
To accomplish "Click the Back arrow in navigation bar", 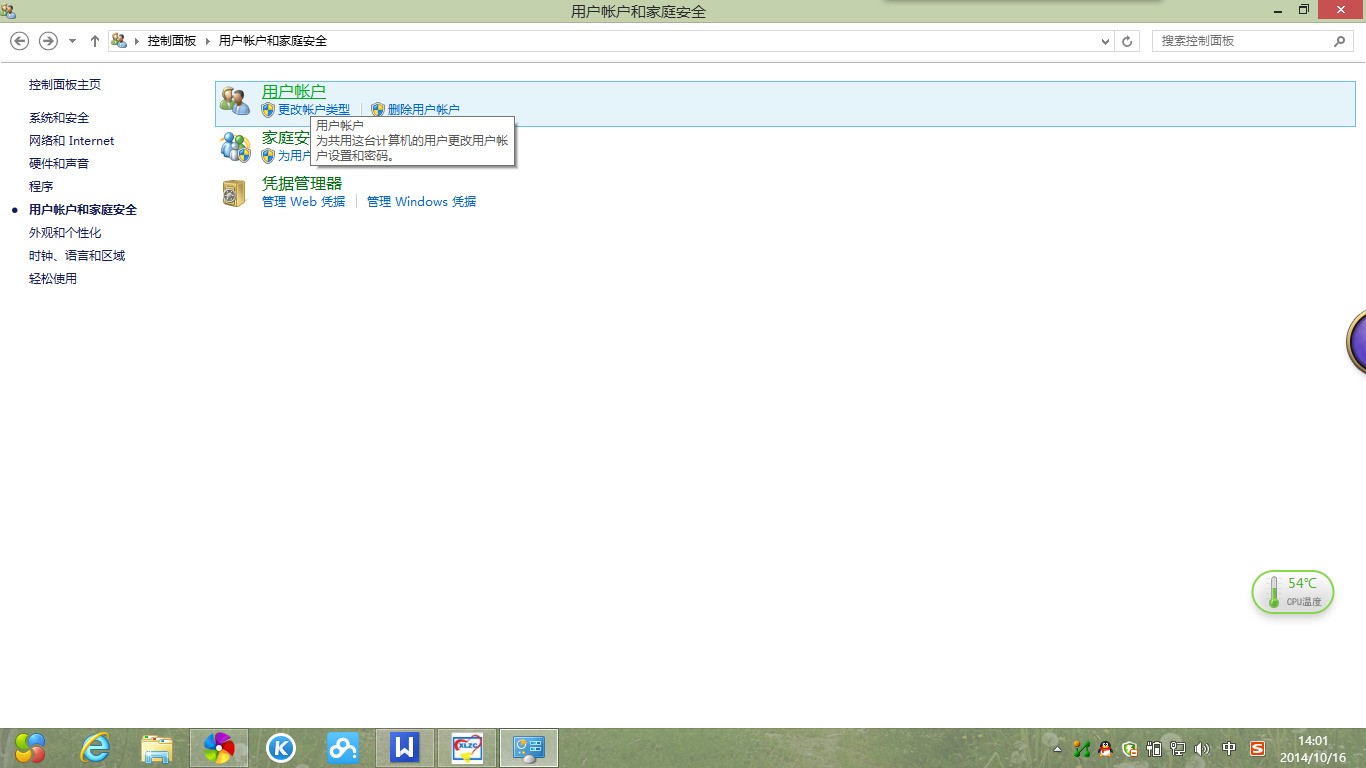I will [19, 41].
